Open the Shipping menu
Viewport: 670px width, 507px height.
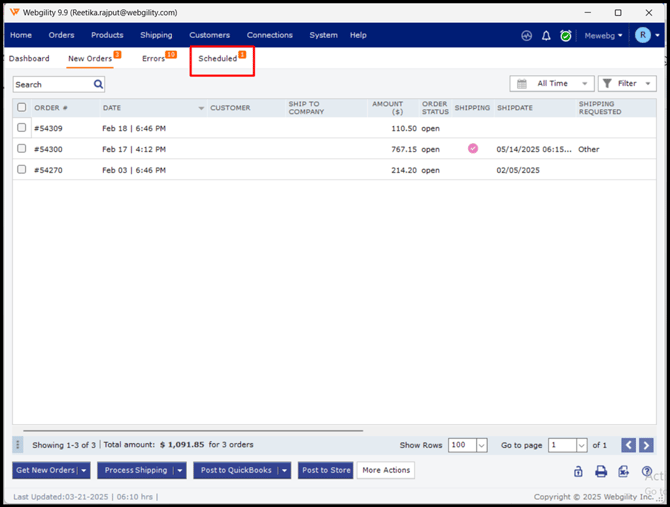(156, 35)
